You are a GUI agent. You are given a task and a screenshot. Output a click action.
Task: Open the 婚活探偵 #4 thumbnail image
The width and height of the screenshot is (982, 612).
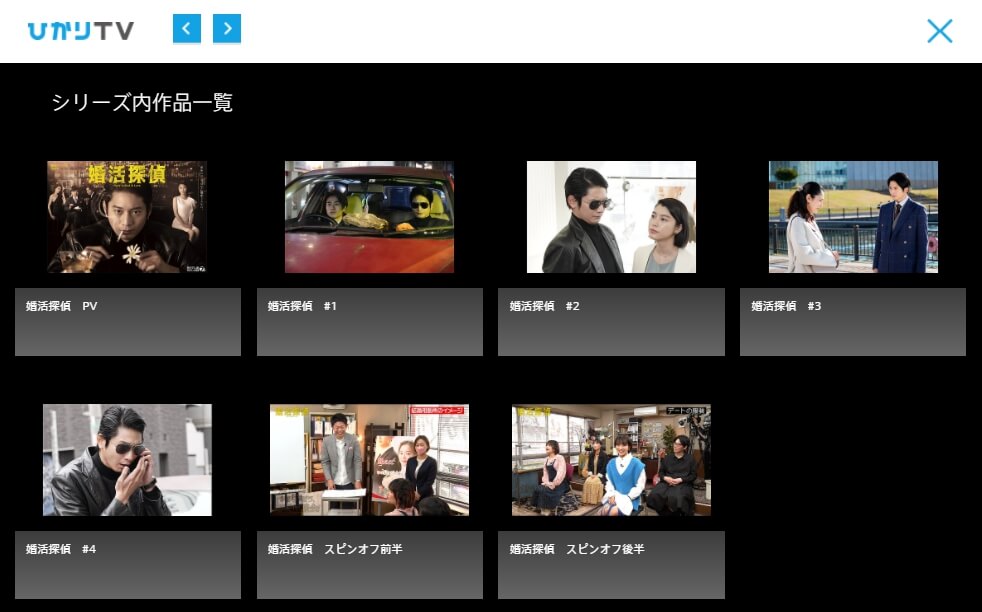[x=127, y=460]
